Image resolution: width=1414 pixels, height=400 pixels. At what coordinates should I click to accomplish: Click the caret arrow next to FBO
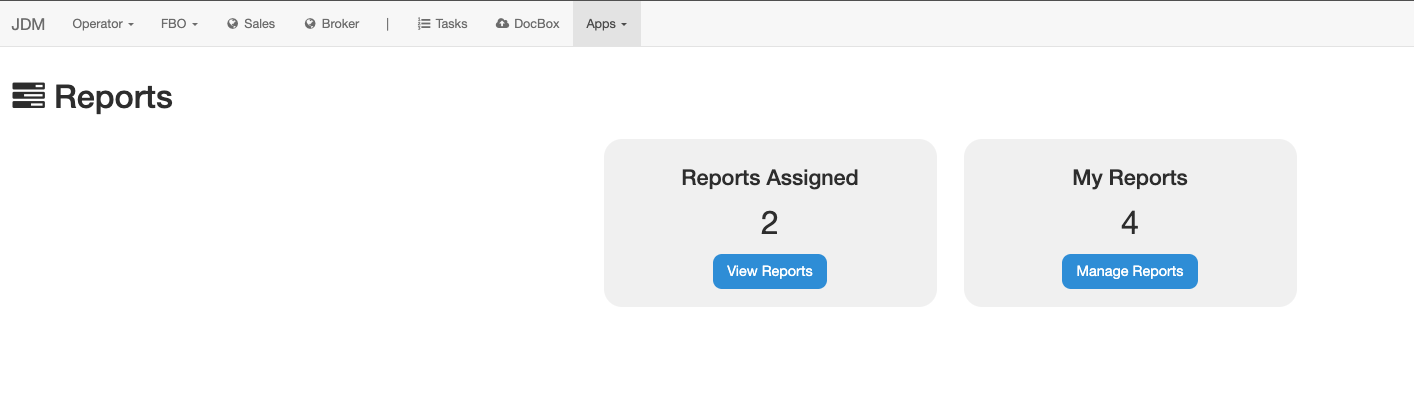[195, 25]
